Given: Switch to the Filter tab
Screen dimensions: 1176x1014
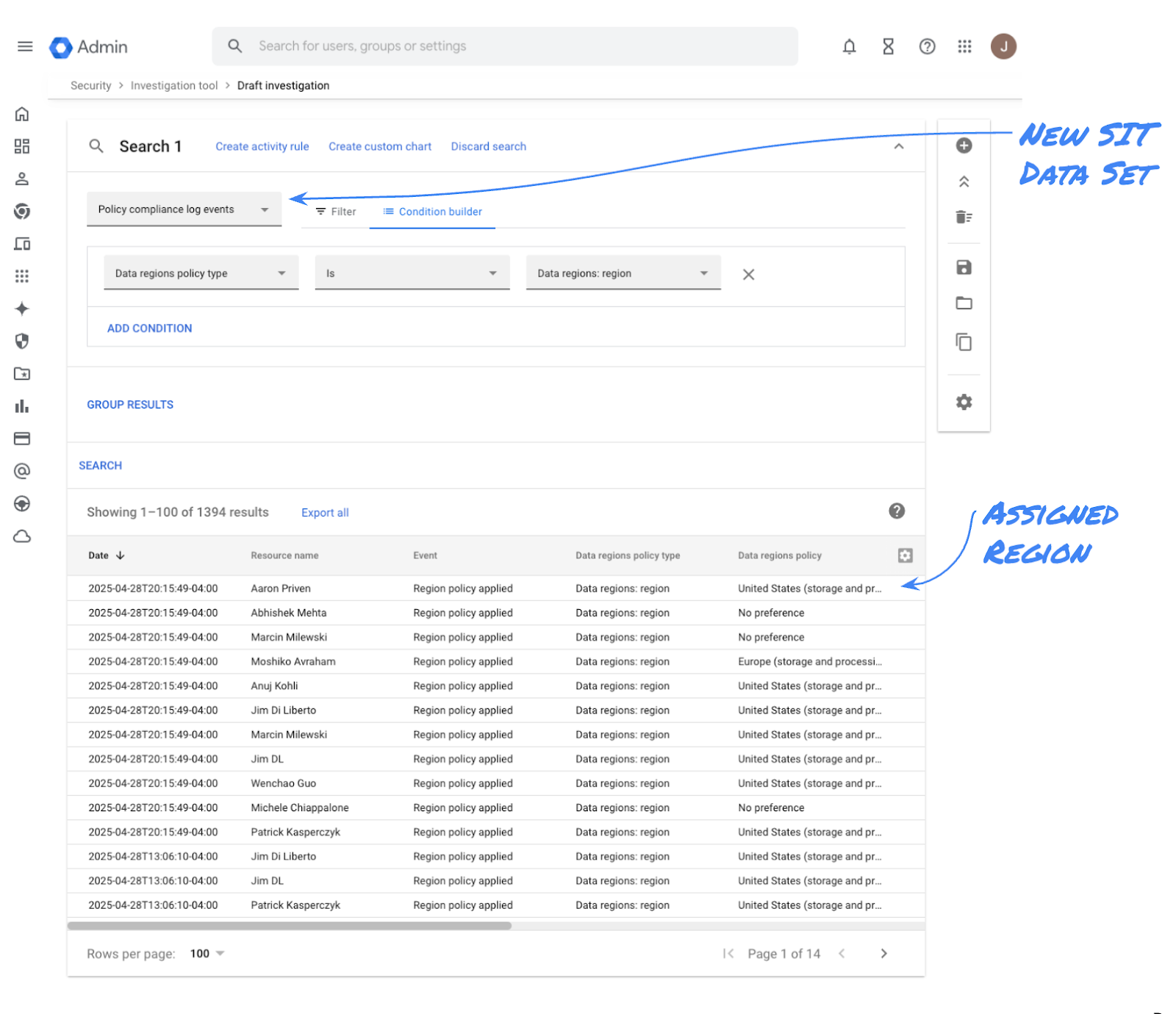Looking at the screenshot, I should [x=336, y=212].
